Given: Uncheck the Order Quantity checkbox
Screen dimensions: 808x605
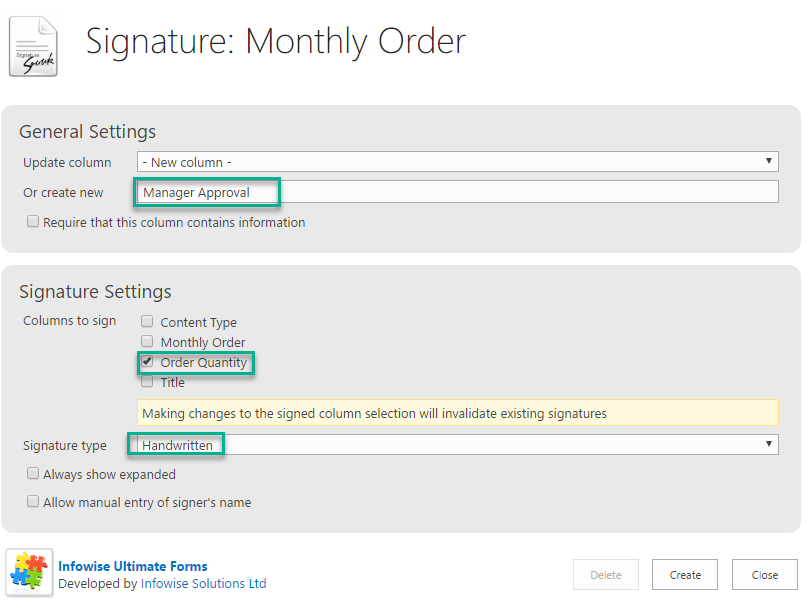Looking at the screenshot, I should 147,361.
